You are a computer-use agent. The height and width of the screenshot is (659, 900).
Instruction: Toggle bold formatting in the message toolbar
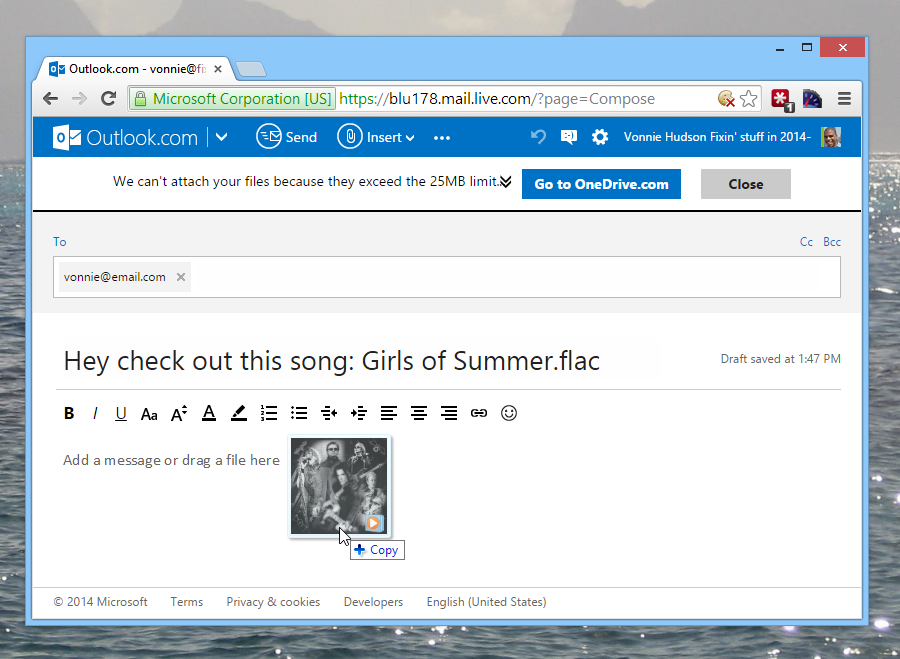(x=69, y=413)
